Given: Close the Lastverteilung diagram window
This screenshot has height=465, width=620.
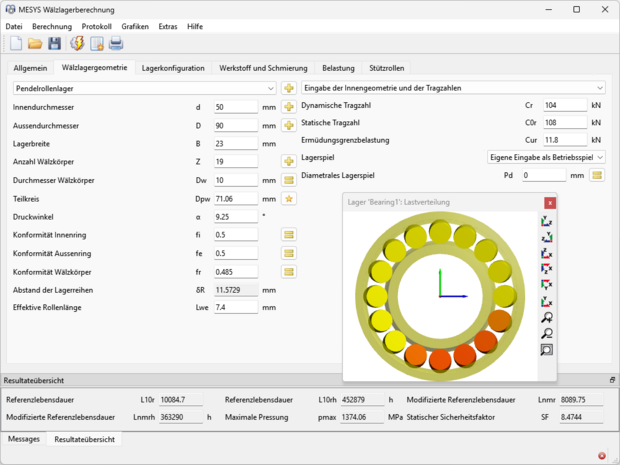Looking at the screenshot, I should 549,203.
